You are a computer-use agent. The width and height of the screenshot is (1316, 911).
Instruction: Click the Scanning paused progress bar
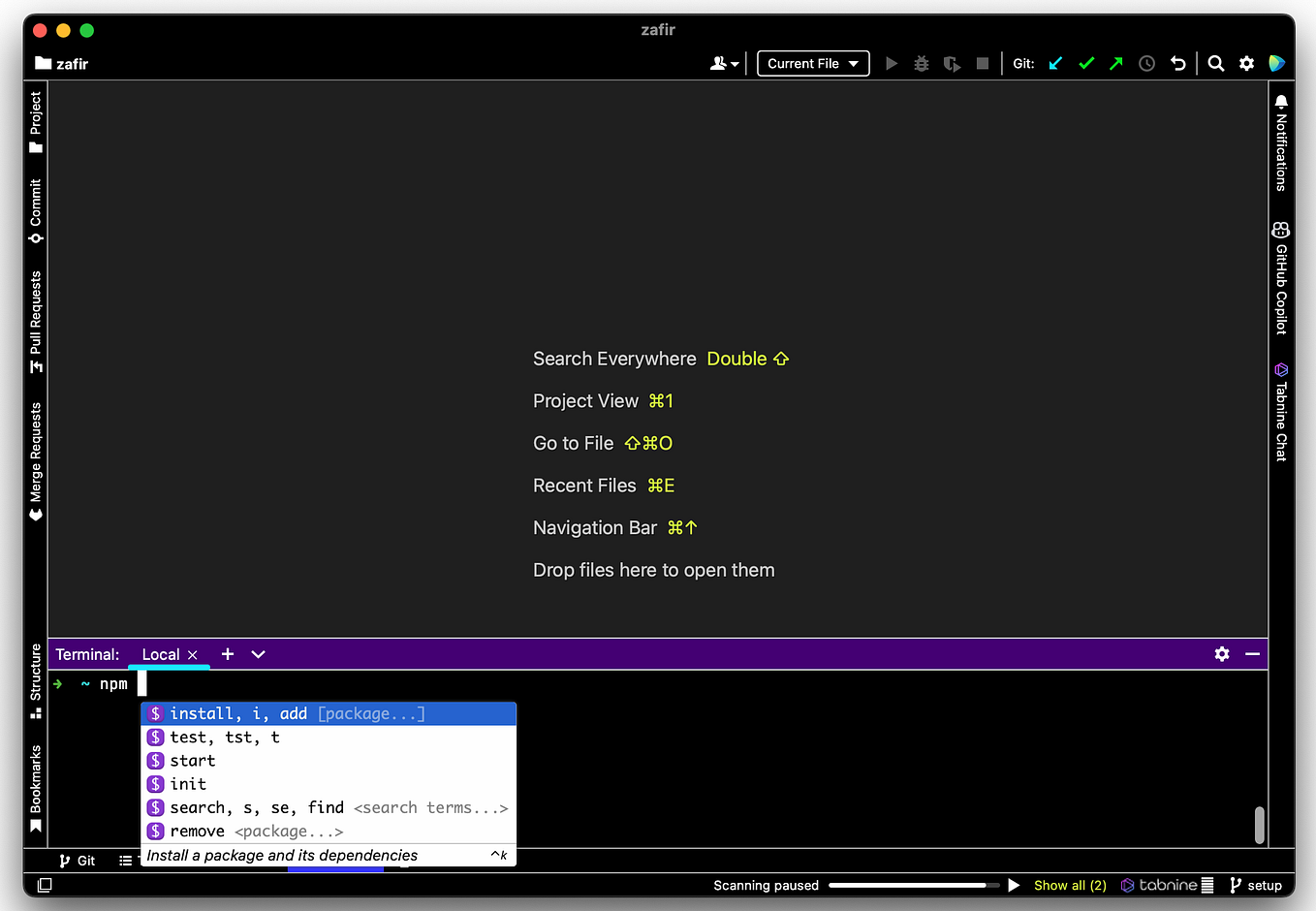[x=911, y=885]
